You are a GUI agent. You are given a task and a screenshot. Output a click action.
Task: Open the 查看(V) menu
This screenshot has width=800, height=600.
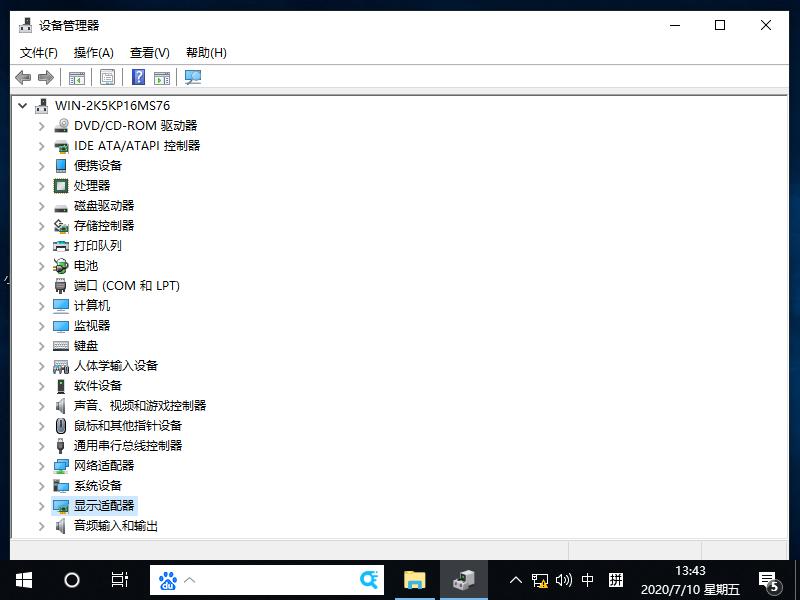(150, 52)
